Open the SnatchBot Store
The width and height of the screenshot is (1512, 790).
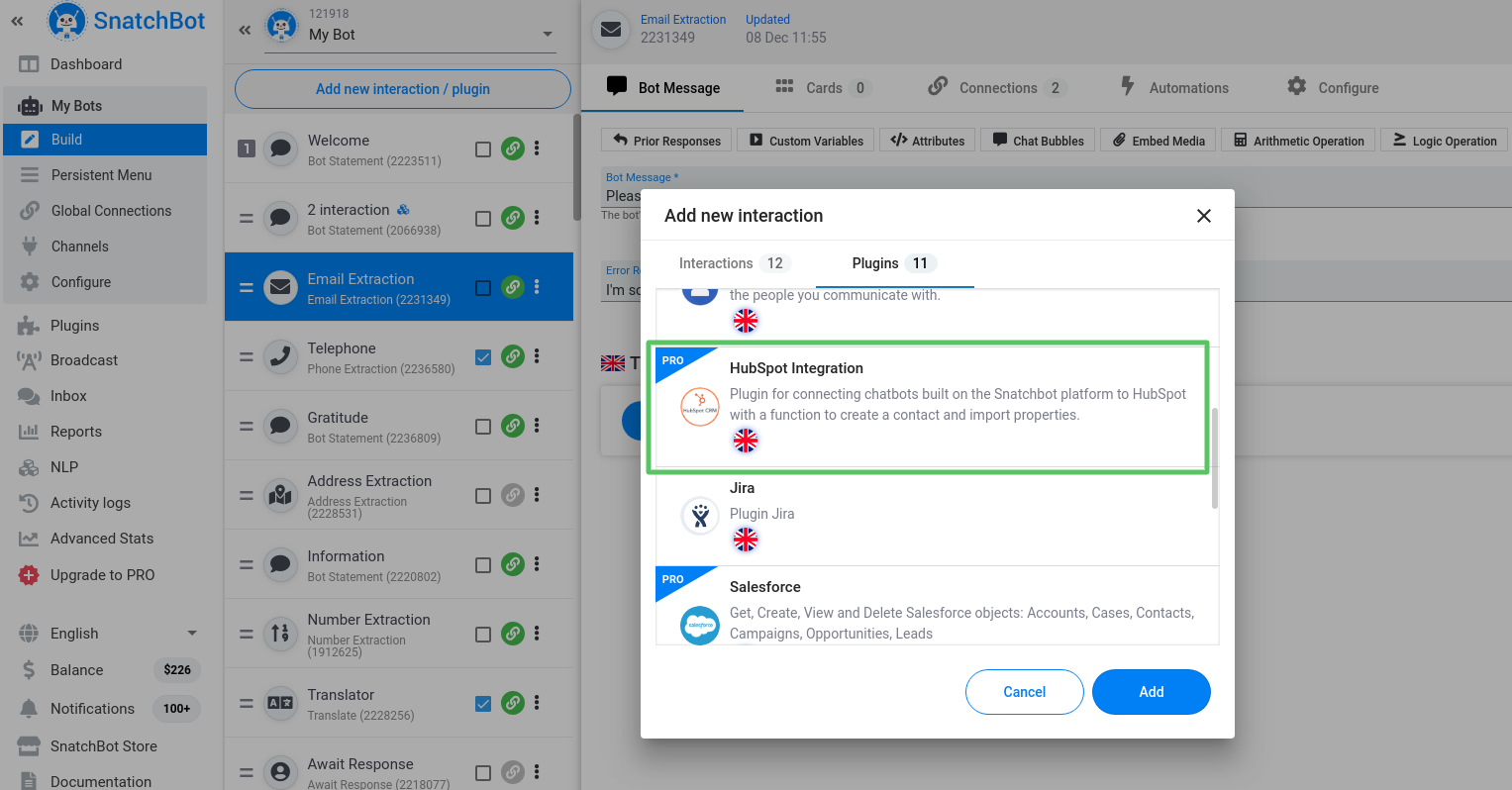click(103, 746)
